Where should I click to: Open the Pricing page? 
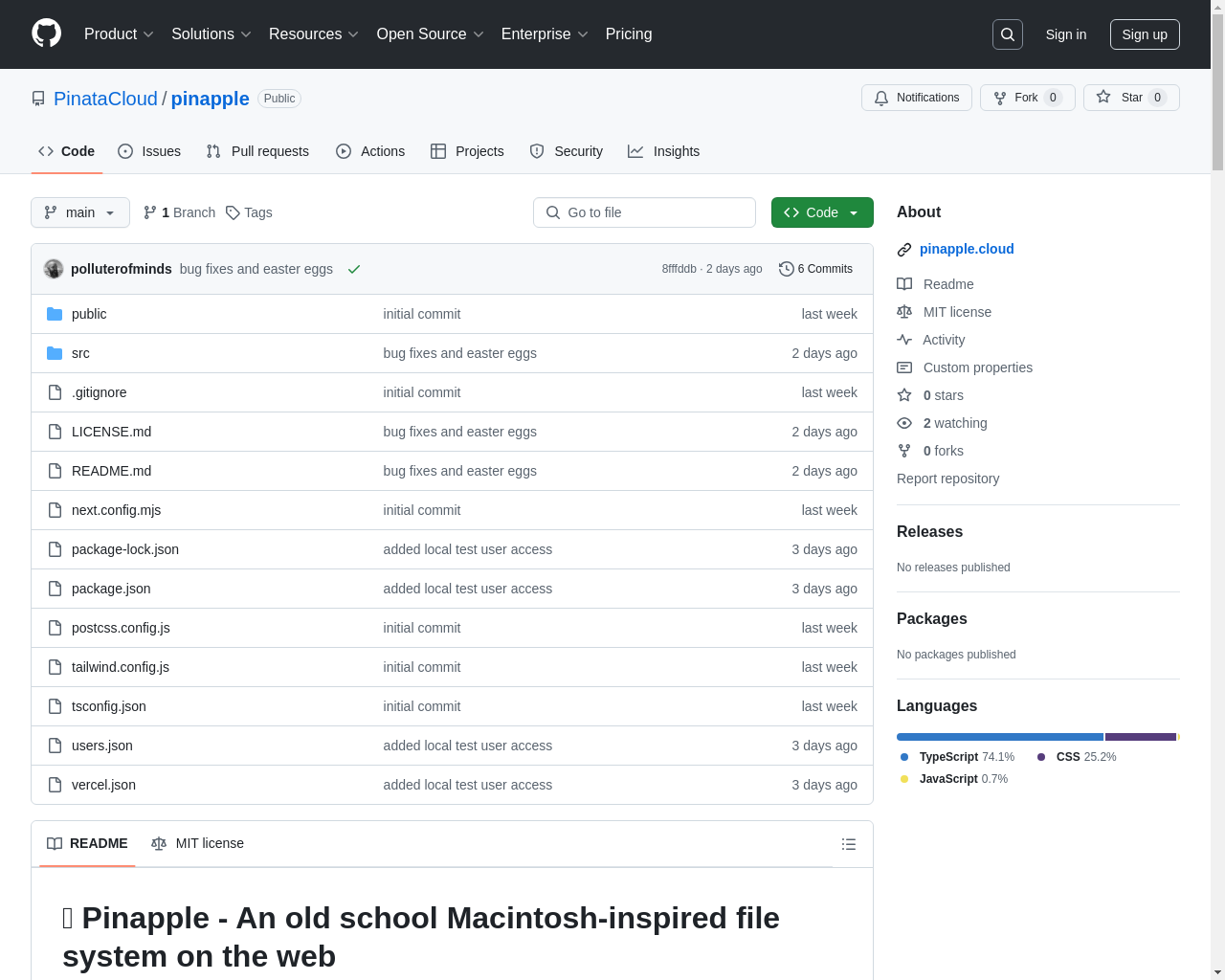[629, 34]
